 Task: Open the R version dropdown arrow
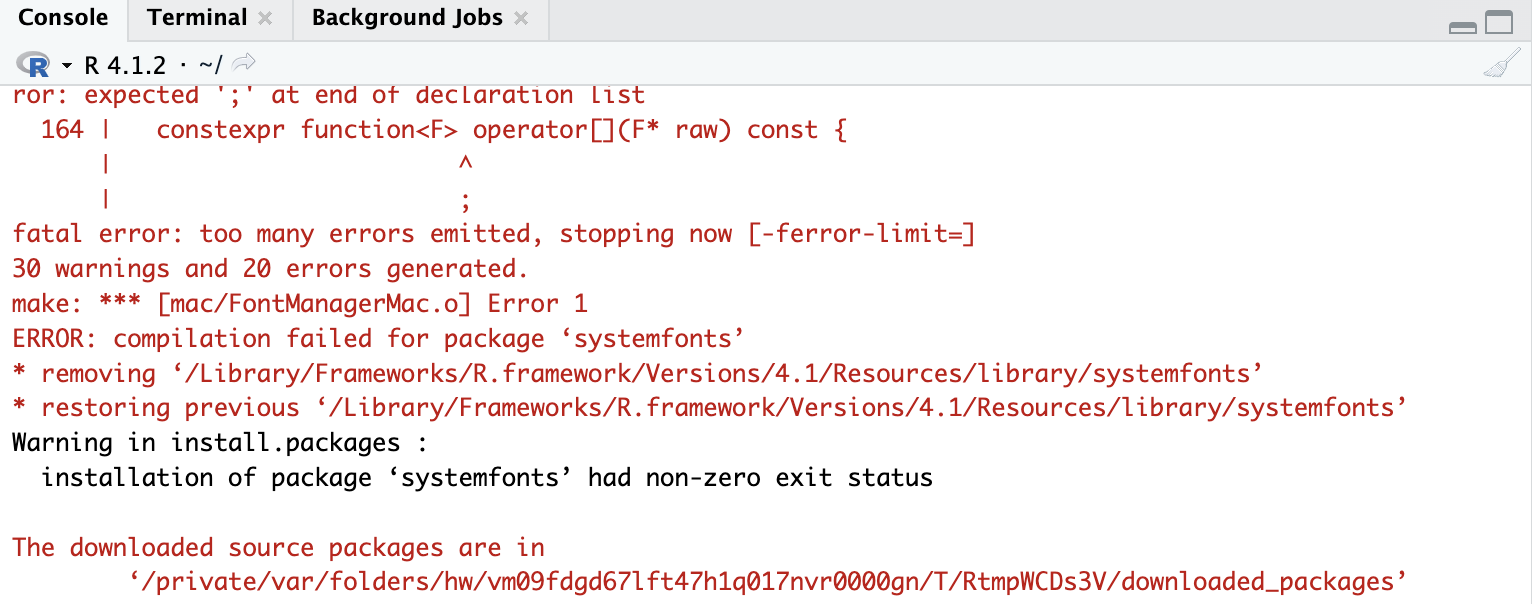pyautogui.click(x=67, y=66)
